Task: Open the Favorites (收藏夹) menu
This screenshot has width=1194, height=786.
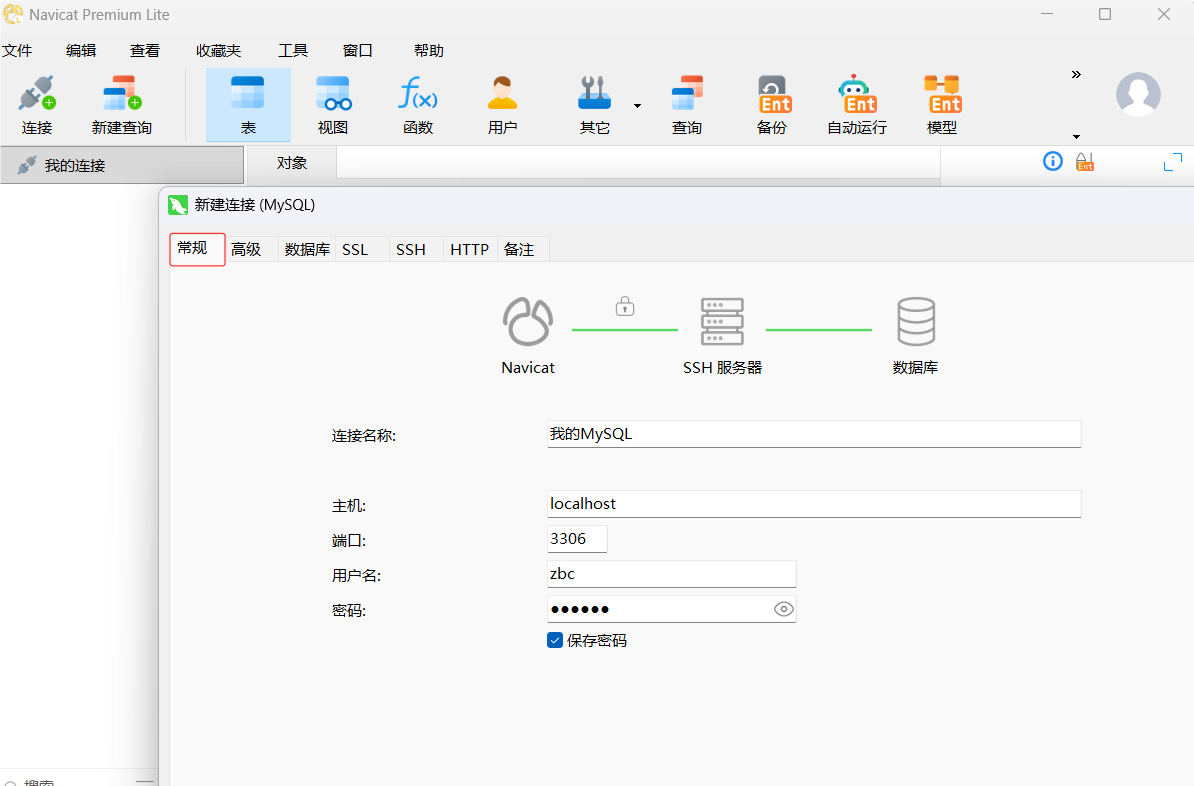Action: point(219,50)
